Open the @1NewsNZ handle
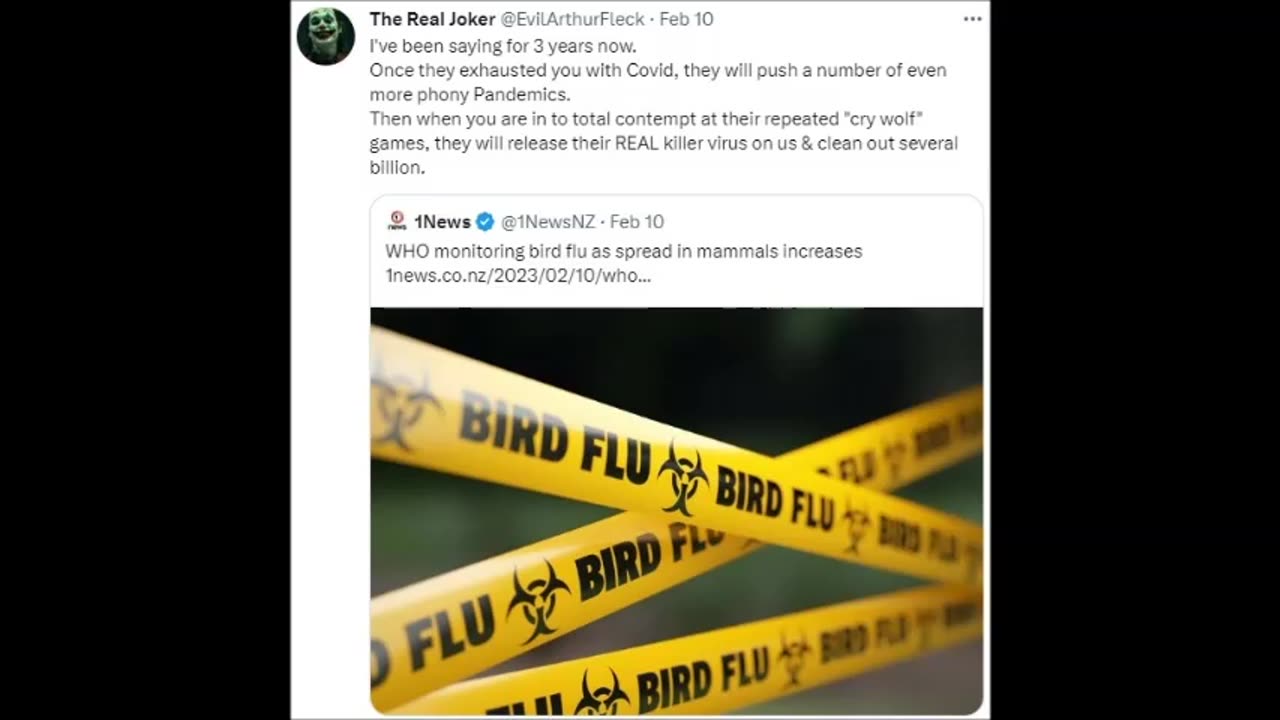The height and width of the screenshot is (720, 1280). click(547, 222)
